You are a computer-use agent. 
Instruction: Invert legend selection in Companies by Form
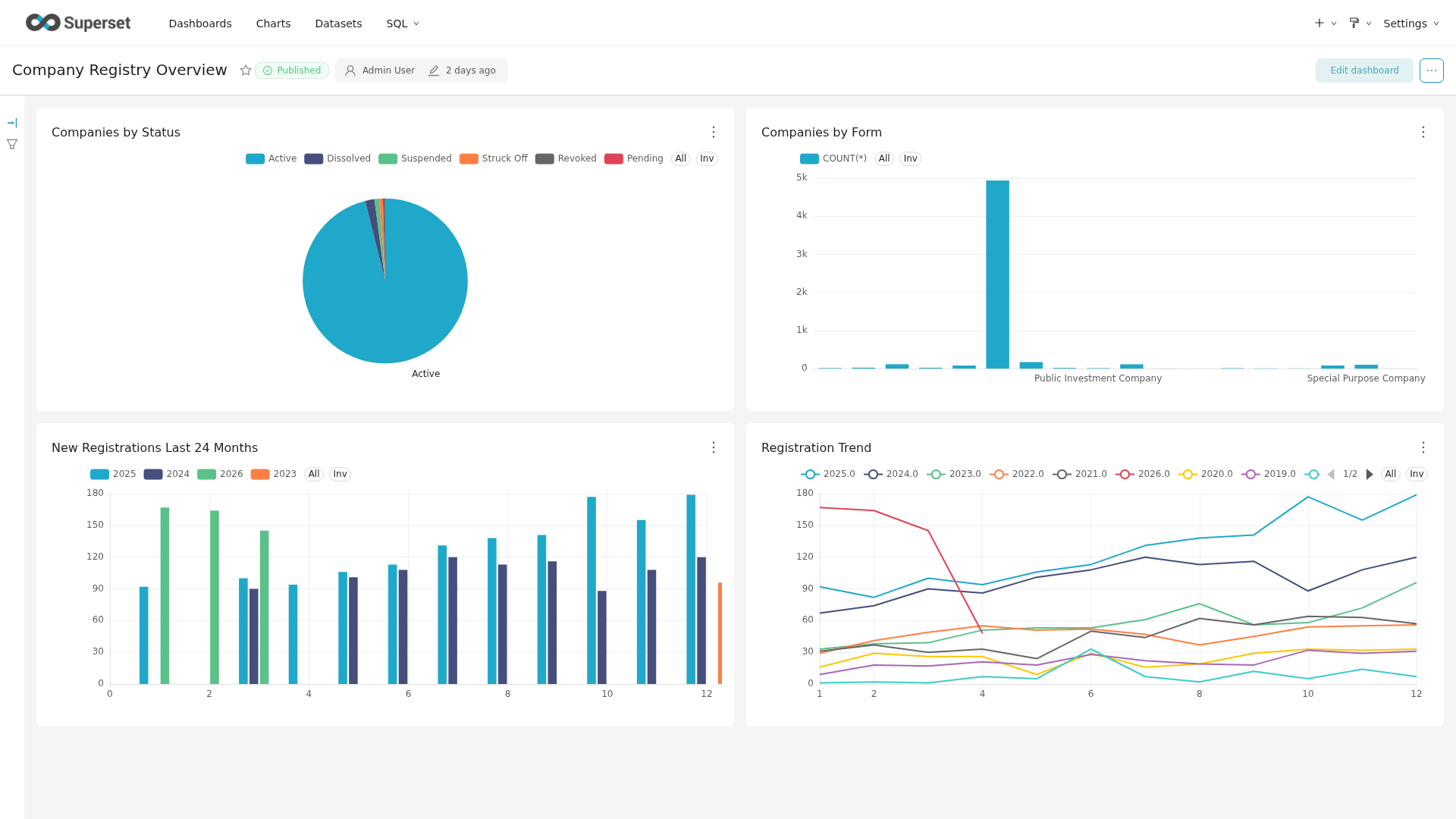[x=910, y=158]
